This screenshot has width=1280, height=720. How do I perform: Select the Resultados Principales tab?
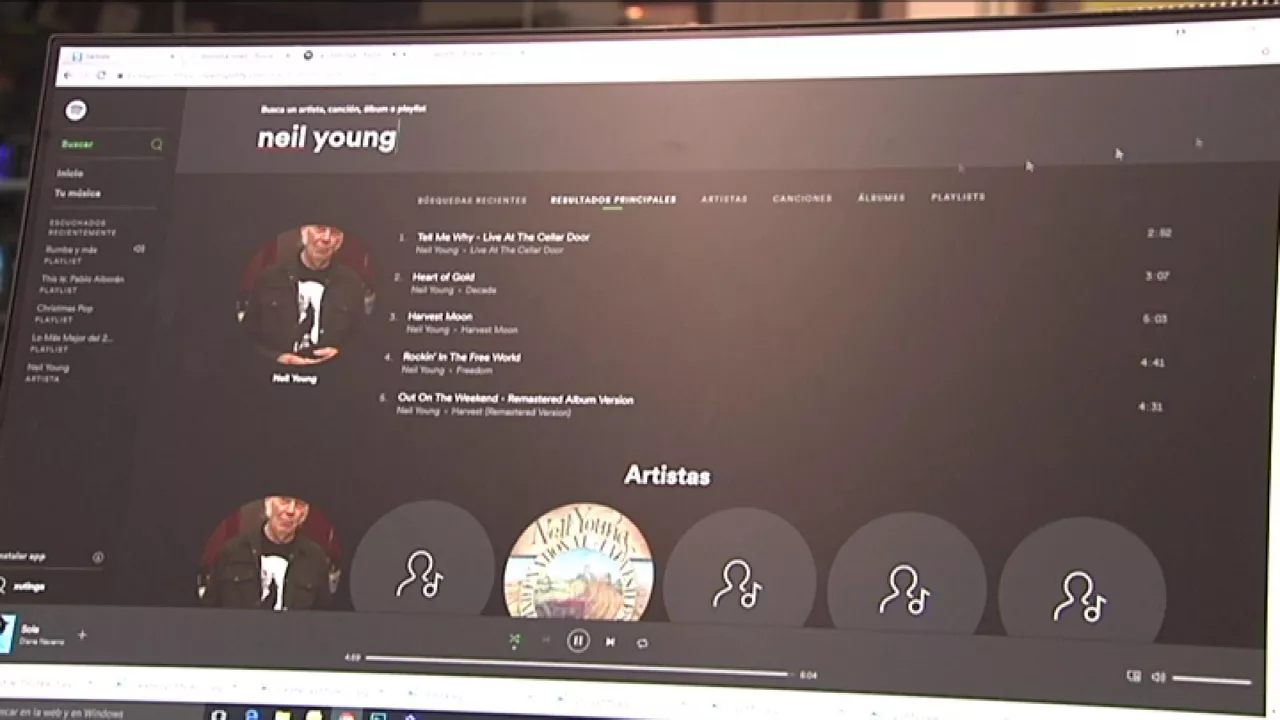tap(613, 200)
